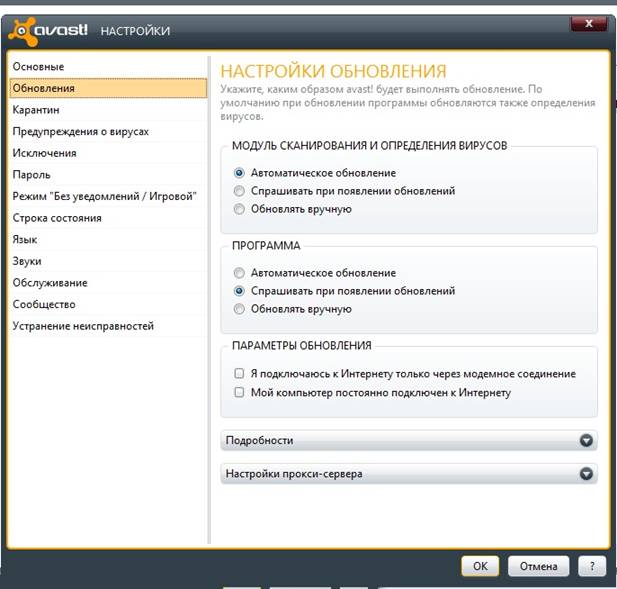The image size is (617, 589).
Task: Expand the Подробности section
Action: click(x=409, y=440)
